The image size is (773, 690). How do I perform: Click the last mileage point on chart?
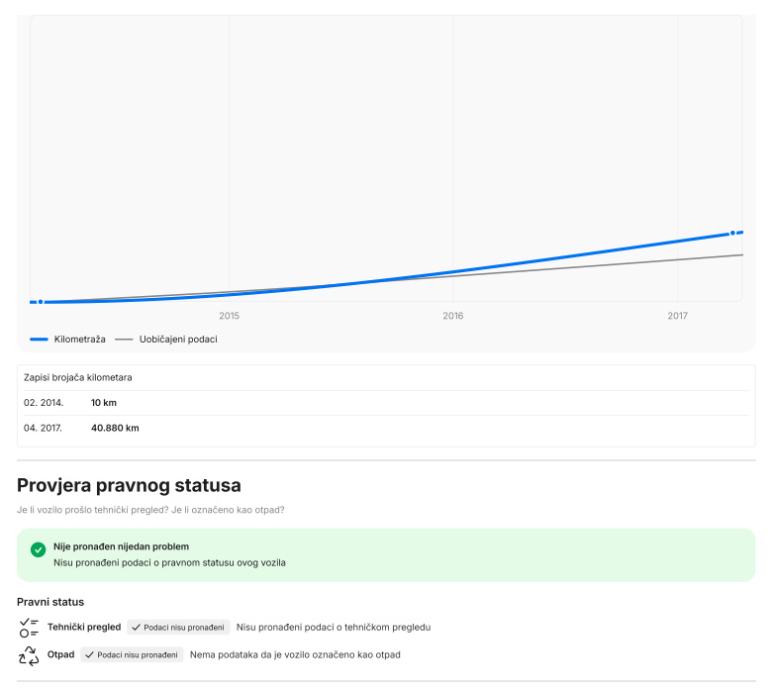(x=733, y=232)
